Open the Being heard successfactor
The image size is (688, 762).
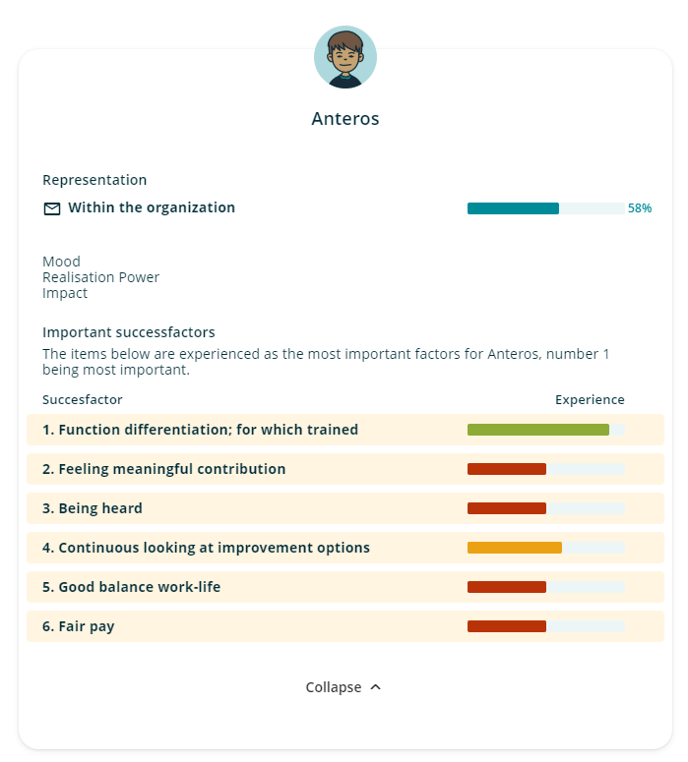(345, 508)
